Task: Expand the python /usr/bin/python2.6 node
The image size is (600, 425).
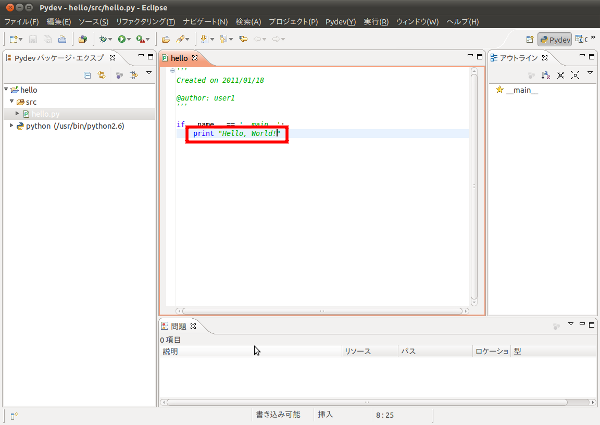Action: pos(11,125)
